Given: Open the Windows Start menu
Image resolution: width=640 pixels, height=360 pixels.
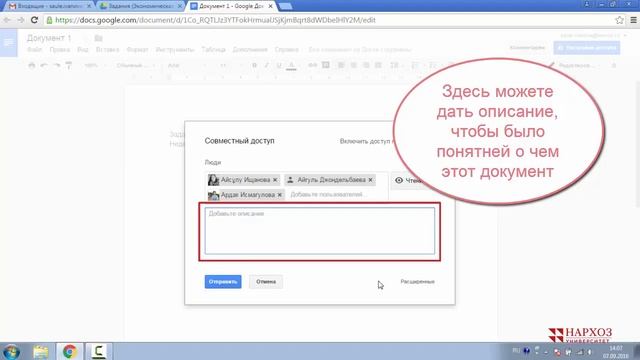Looking at the screenshot, I should click(11, 351).
